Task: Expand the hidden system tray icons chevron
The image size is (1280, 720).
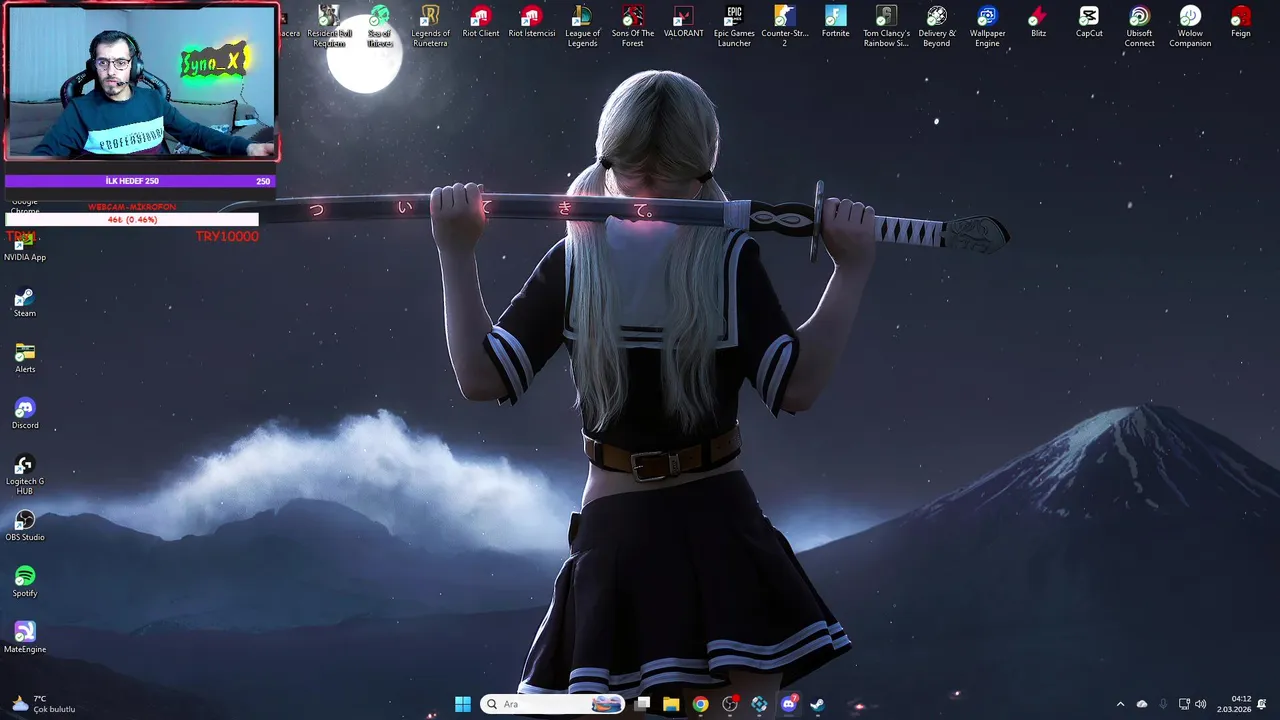Action: pyautogui.click(x=1120, y=704)
